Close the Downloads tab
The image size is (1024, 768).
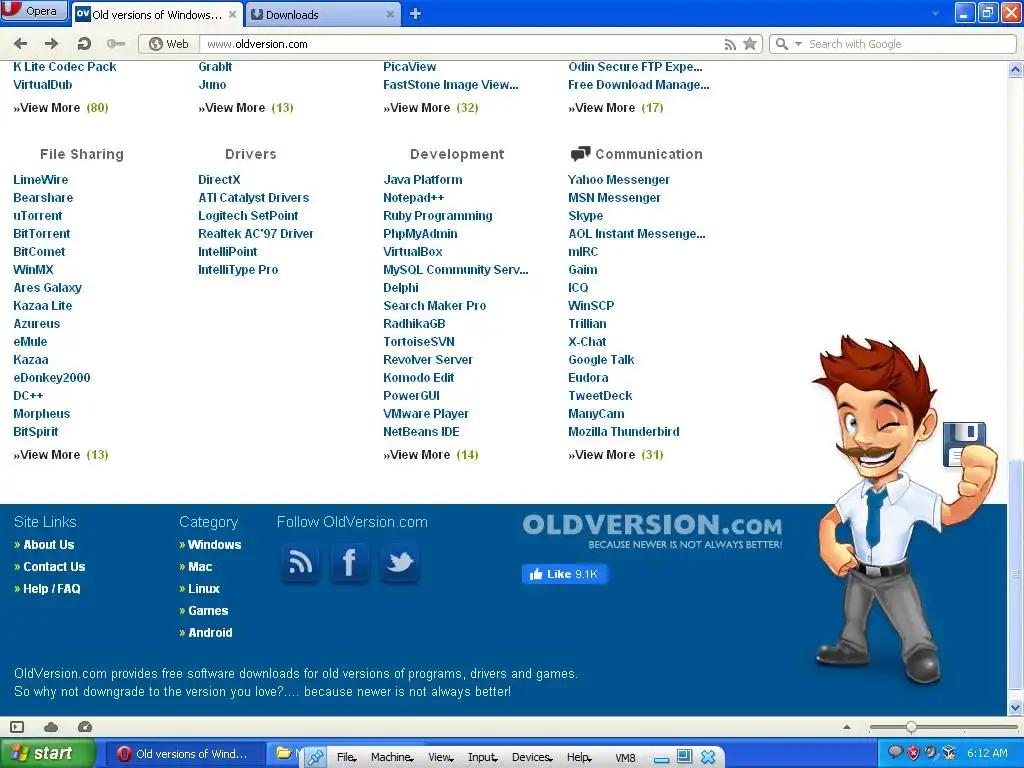click(390, 14)
